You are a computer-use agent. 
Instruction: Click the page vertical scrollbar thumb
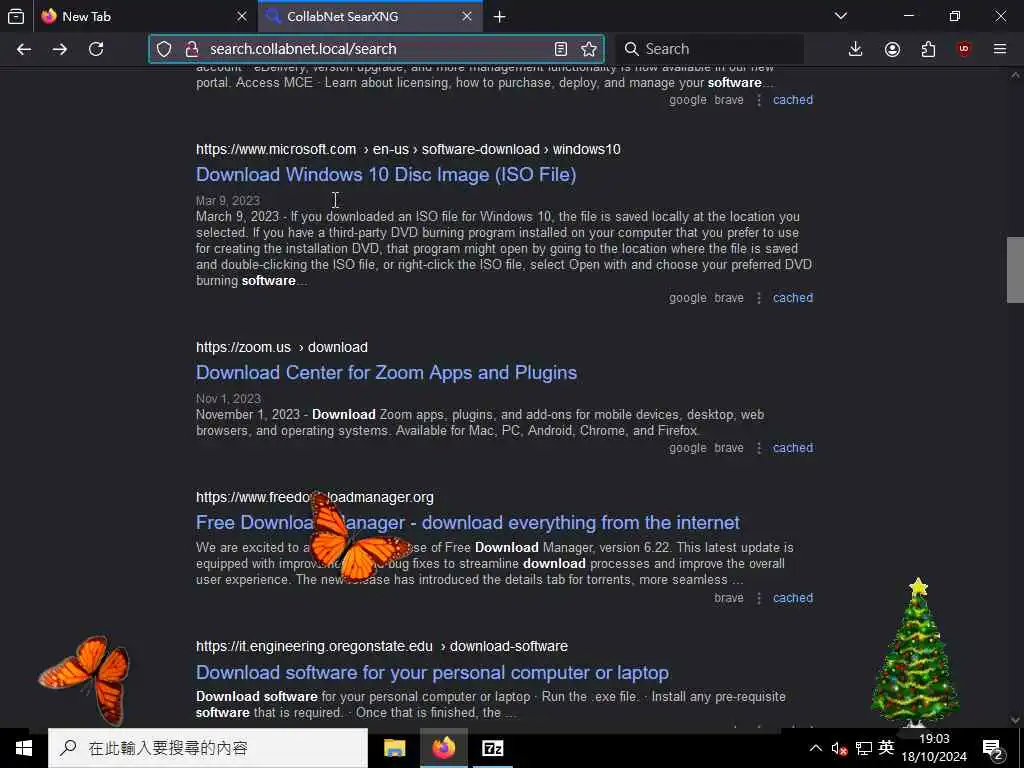(x=1015, y=270)
